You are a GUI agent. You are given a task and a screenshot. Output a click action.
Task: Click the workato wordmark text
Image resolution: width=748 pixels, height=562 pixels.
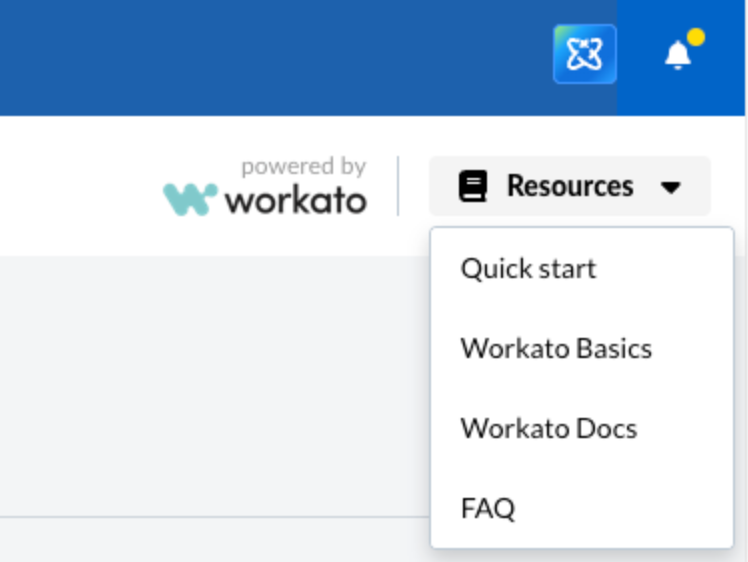point(295,200)
